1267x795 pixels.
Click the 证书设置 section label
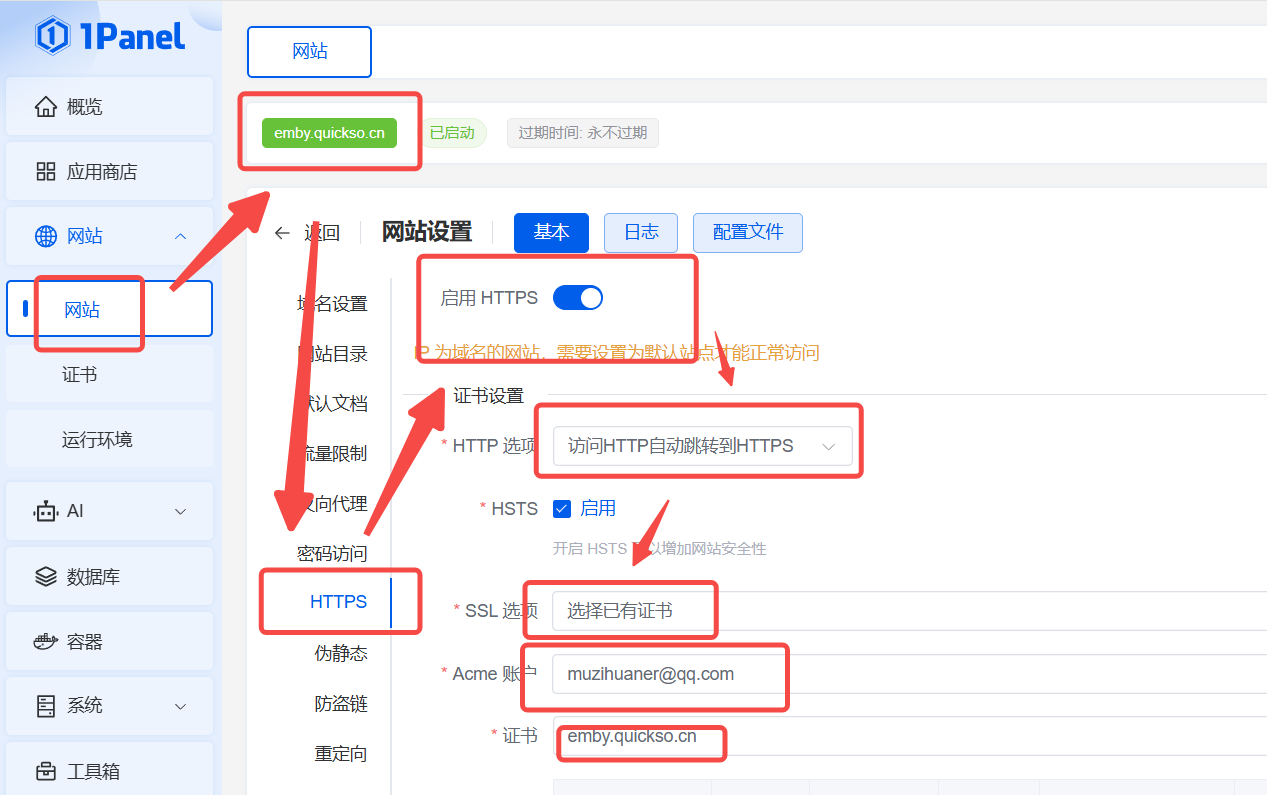489,396
